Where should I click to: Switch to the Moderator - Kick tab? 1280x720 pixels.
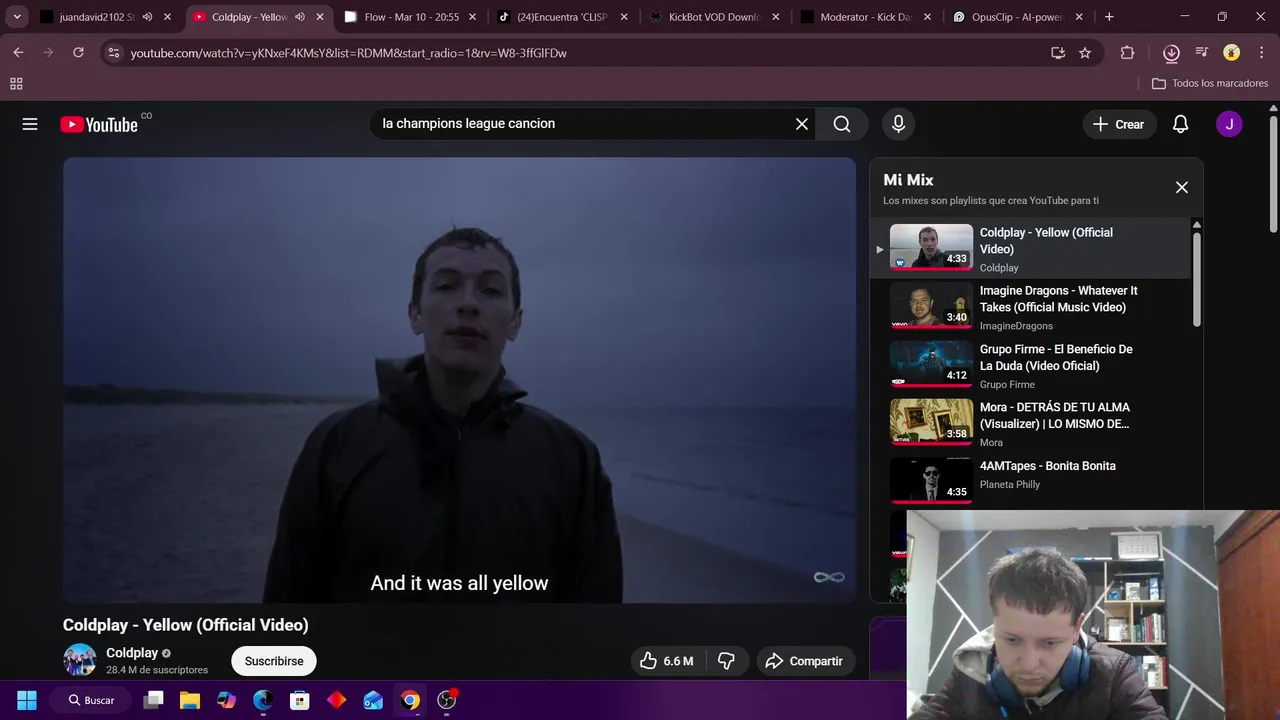(x=866, y=17)
